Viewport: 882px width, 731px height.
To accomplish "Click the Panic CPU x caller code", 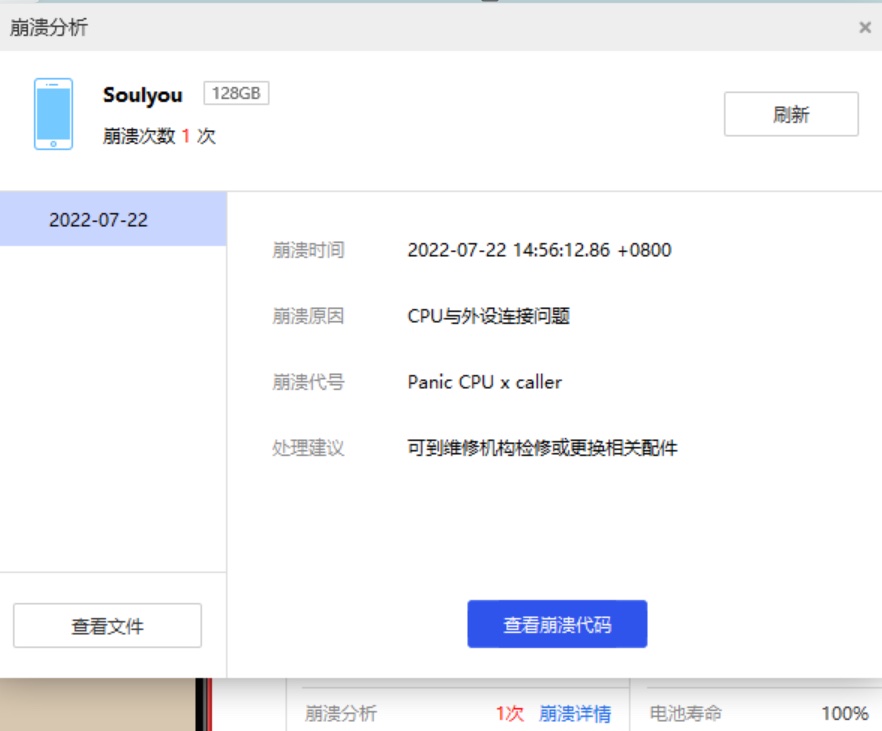I will pyautogui.click(x=484, y=382).
